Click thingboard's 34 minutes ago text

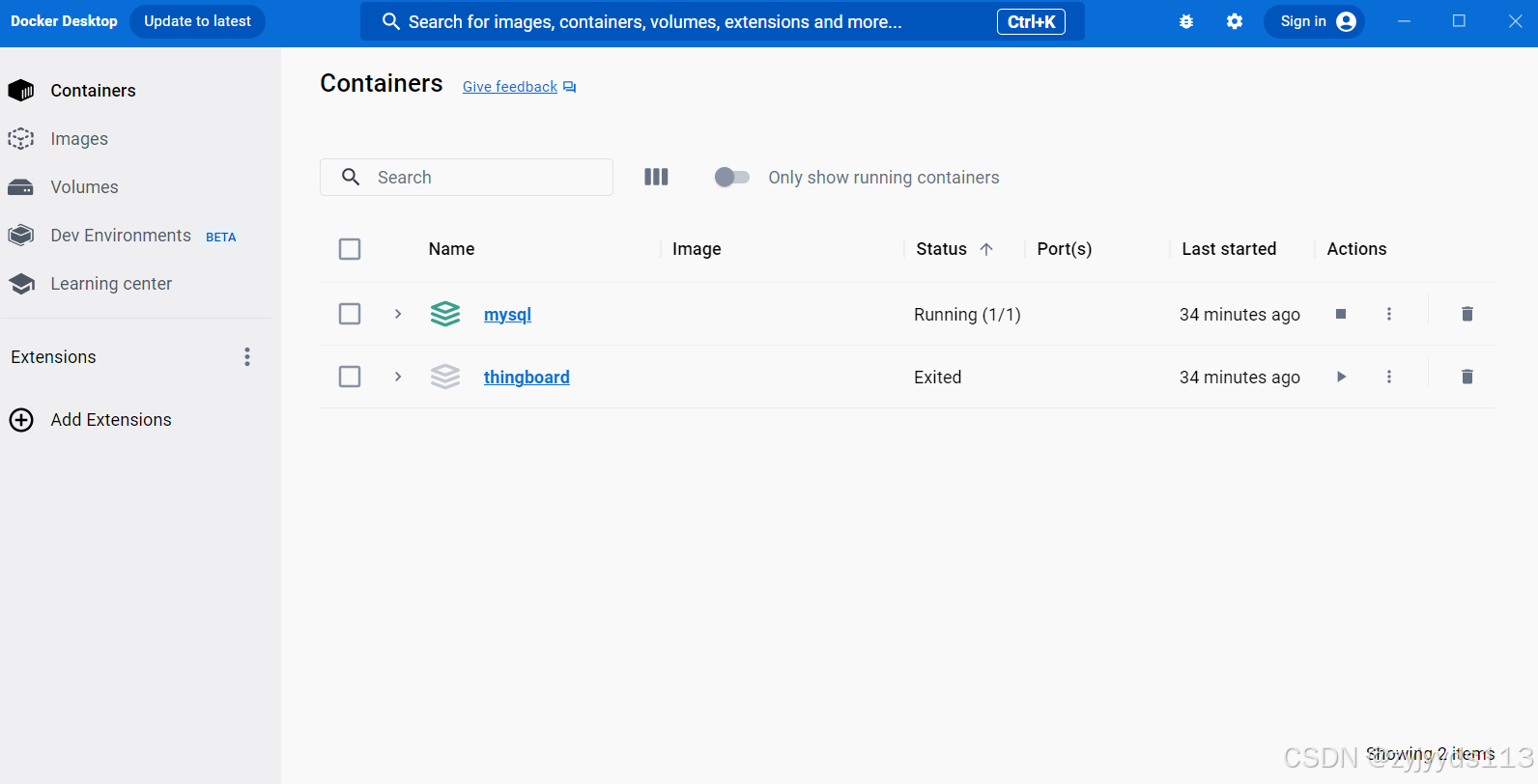pyautogui.click(x=1239, y=378)
